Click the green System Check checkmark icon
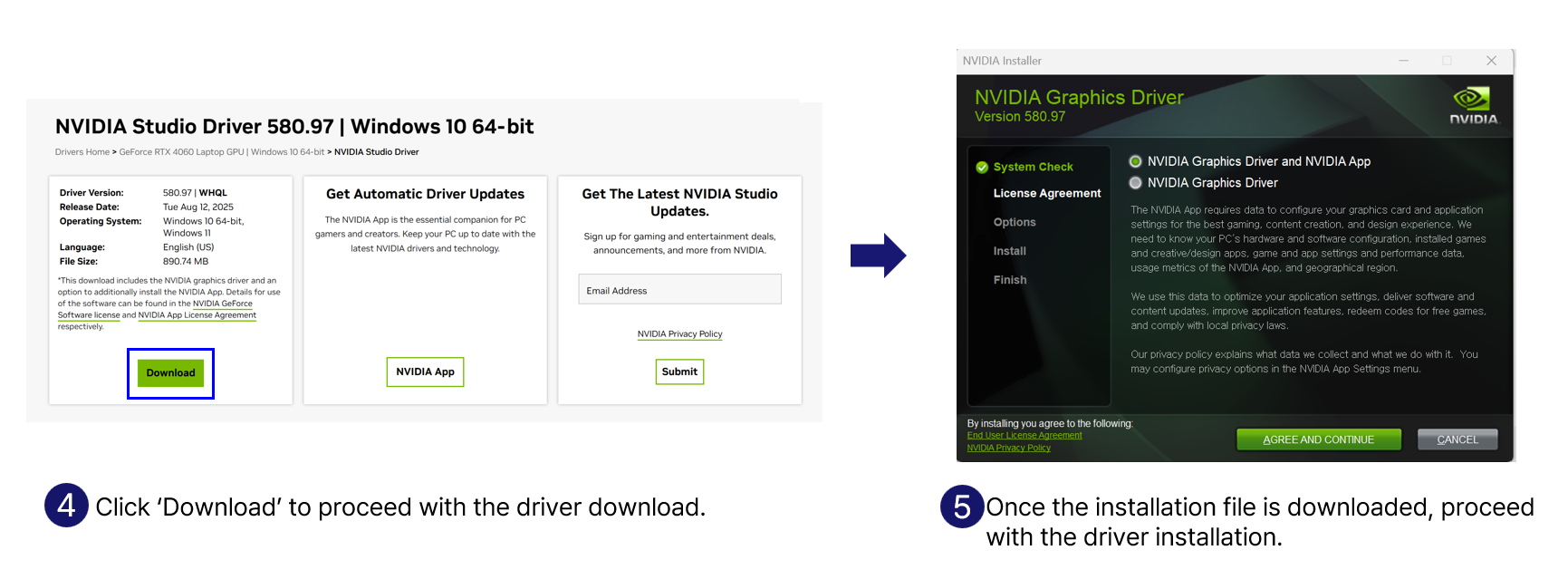This screenshot has height=579, width=1568. (981, 168)
